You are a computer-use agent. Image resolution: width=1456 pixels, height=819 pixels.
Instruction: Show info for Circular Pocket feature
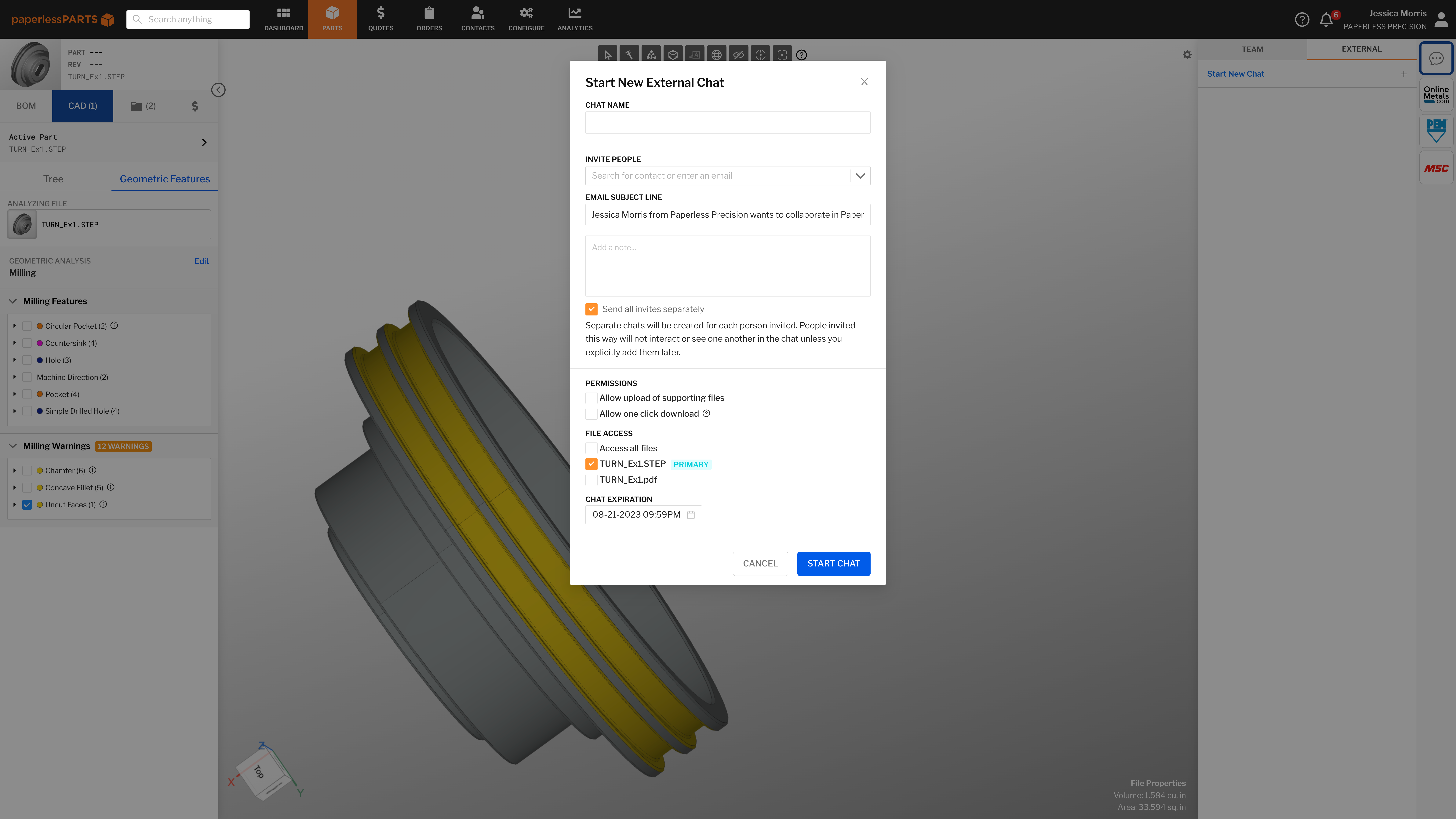pos(114,326)
